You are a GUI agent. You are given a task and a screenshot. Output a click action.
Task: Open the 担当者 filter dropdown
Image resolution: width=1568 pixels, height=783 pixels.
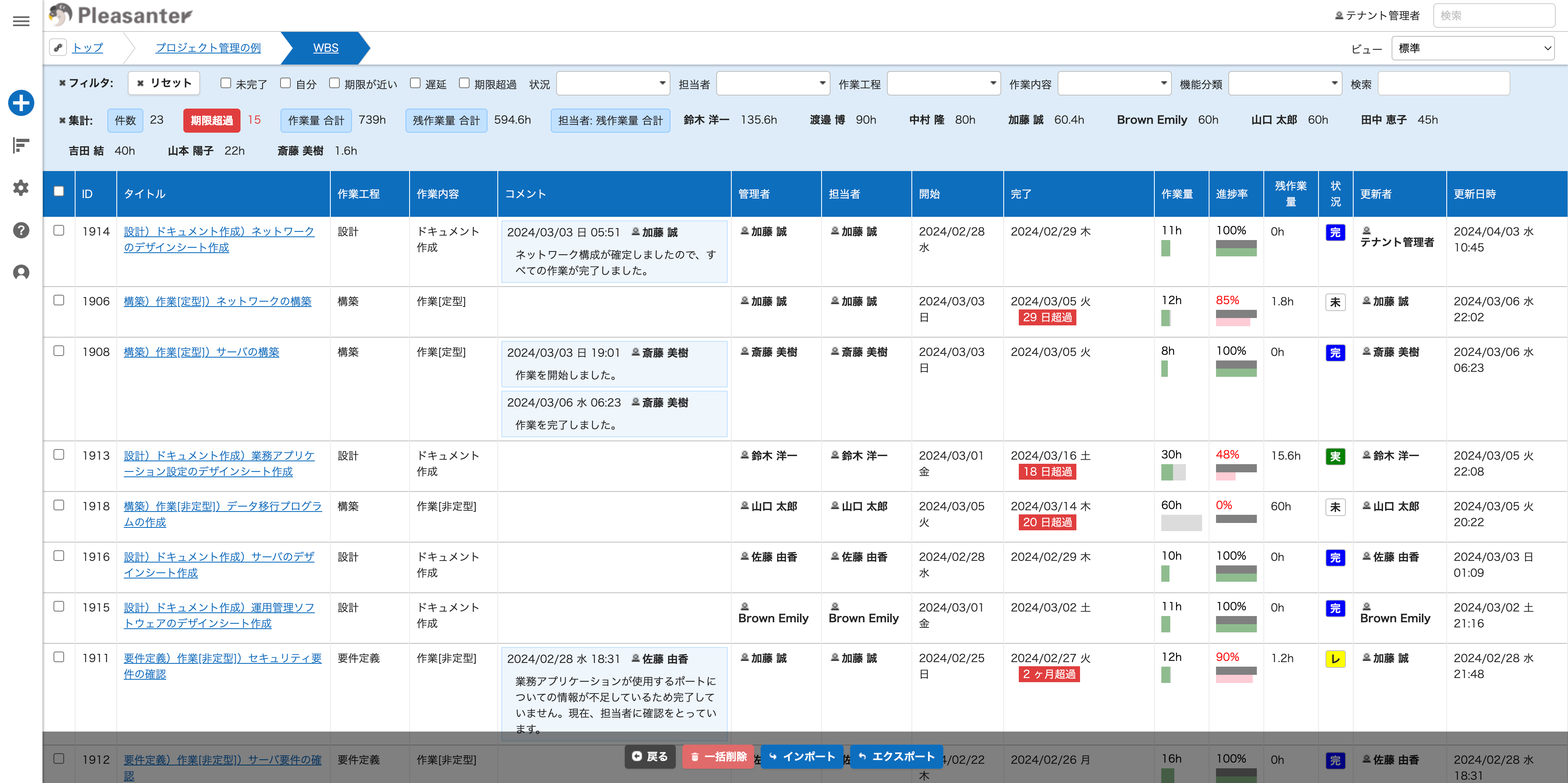pyautogui.click(x=773, y=83)
